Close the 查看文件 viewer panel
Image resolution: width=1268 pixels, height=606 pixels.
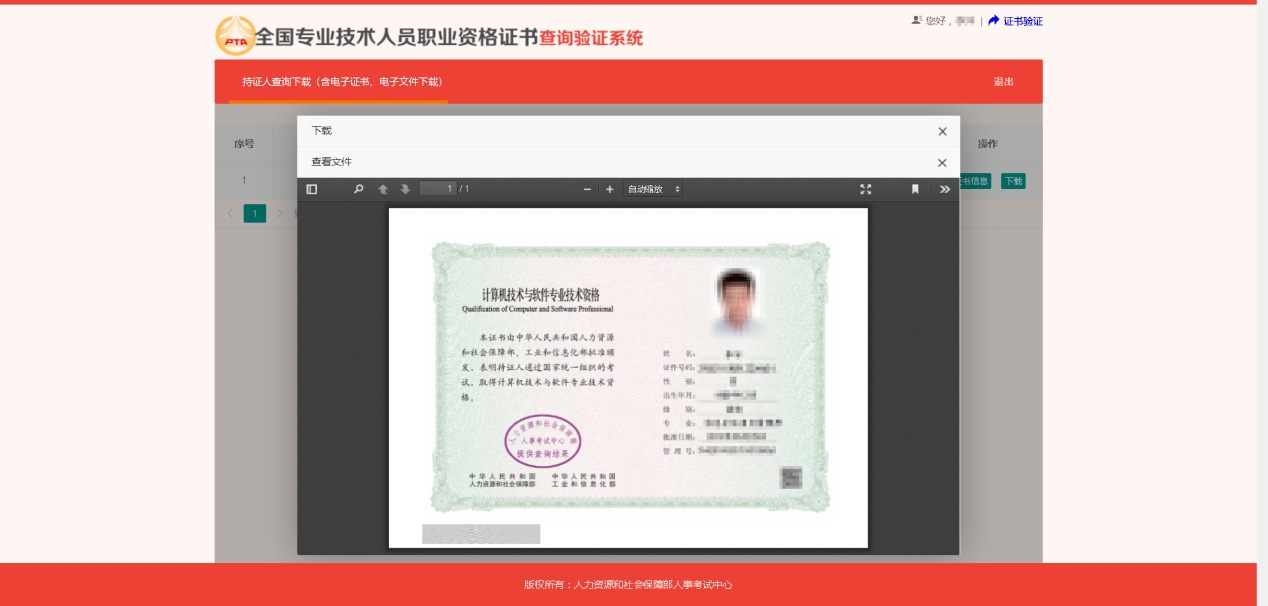coord(941,162)
